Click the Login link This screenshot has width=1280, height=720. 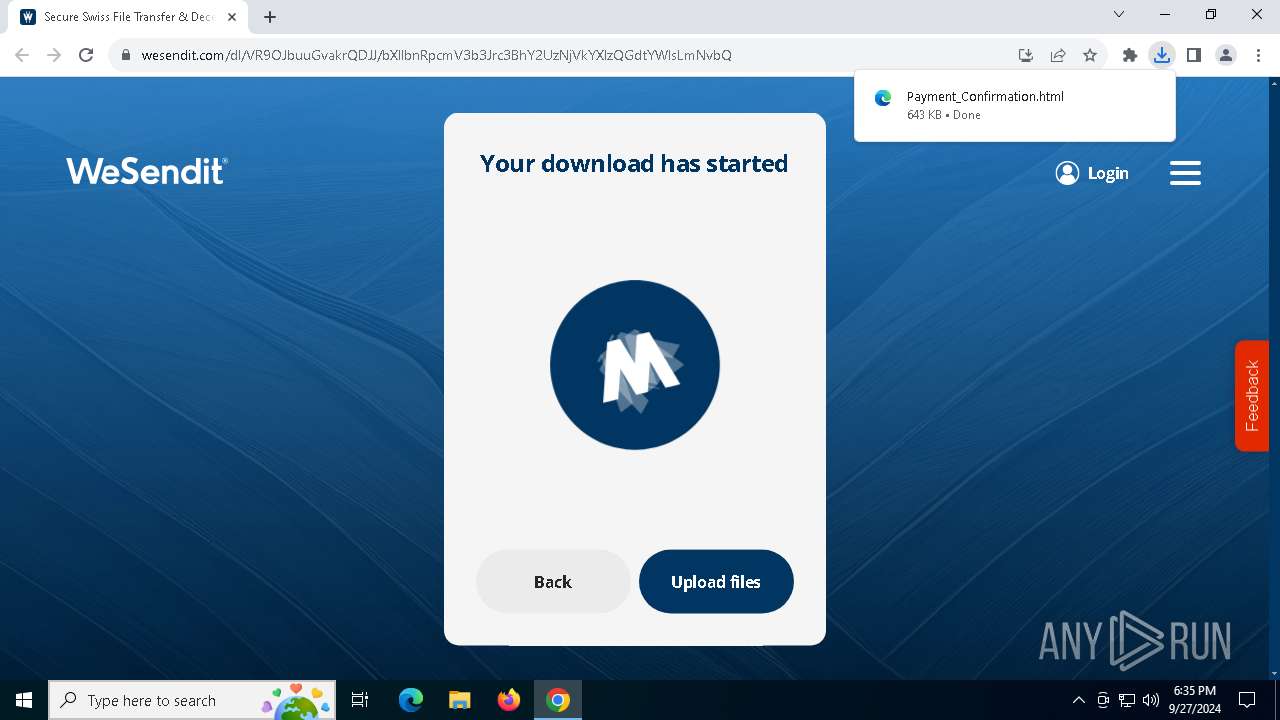(1108, 173)
